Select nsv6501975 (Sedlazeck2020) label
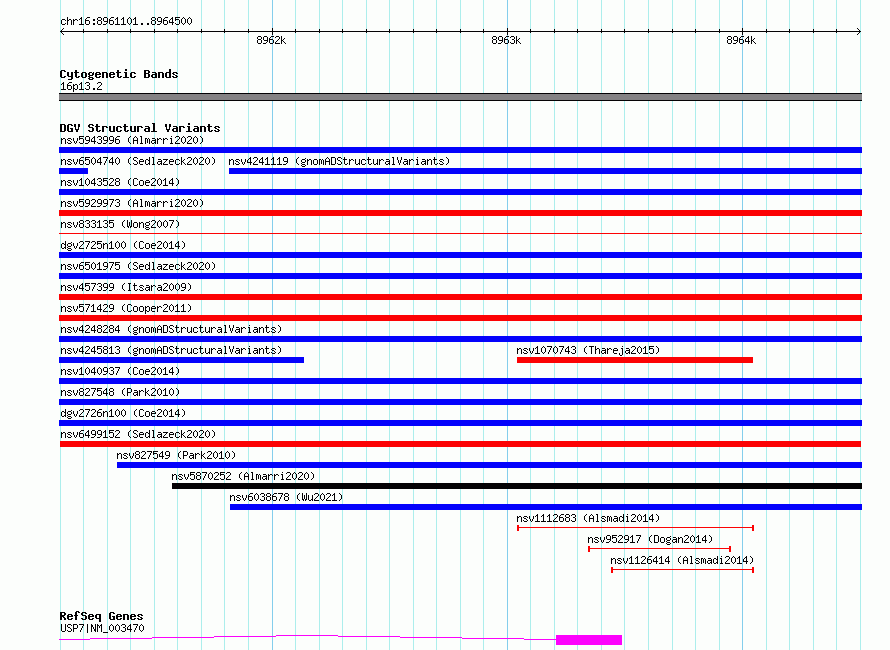This screenshot has height=650, width=890. [x=138, y=266]
